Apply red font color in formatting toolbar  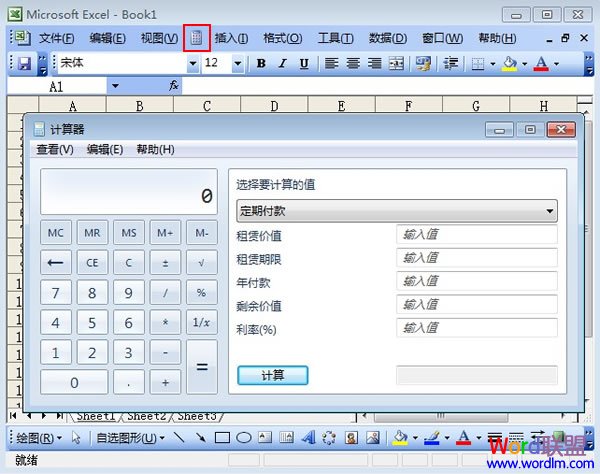pyautogui.click(x=541, y=64)
